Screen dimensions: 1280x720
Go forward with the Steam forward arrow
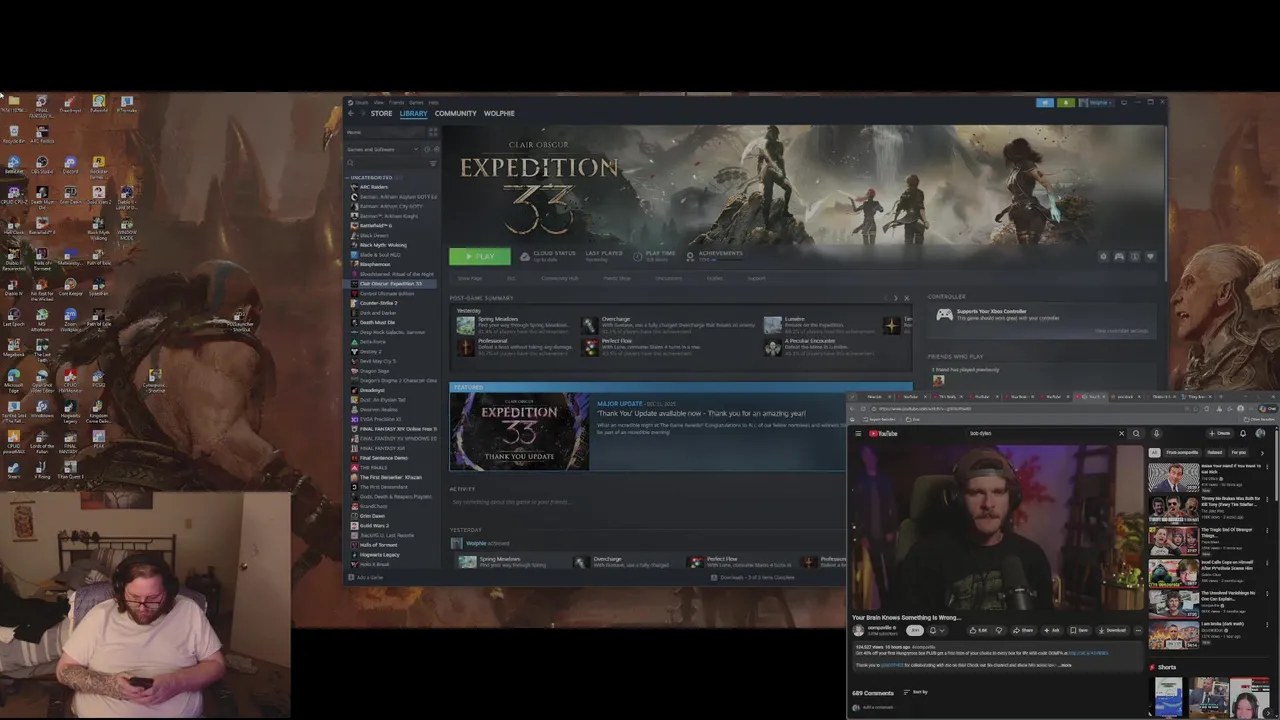click(x=362, y=114)
